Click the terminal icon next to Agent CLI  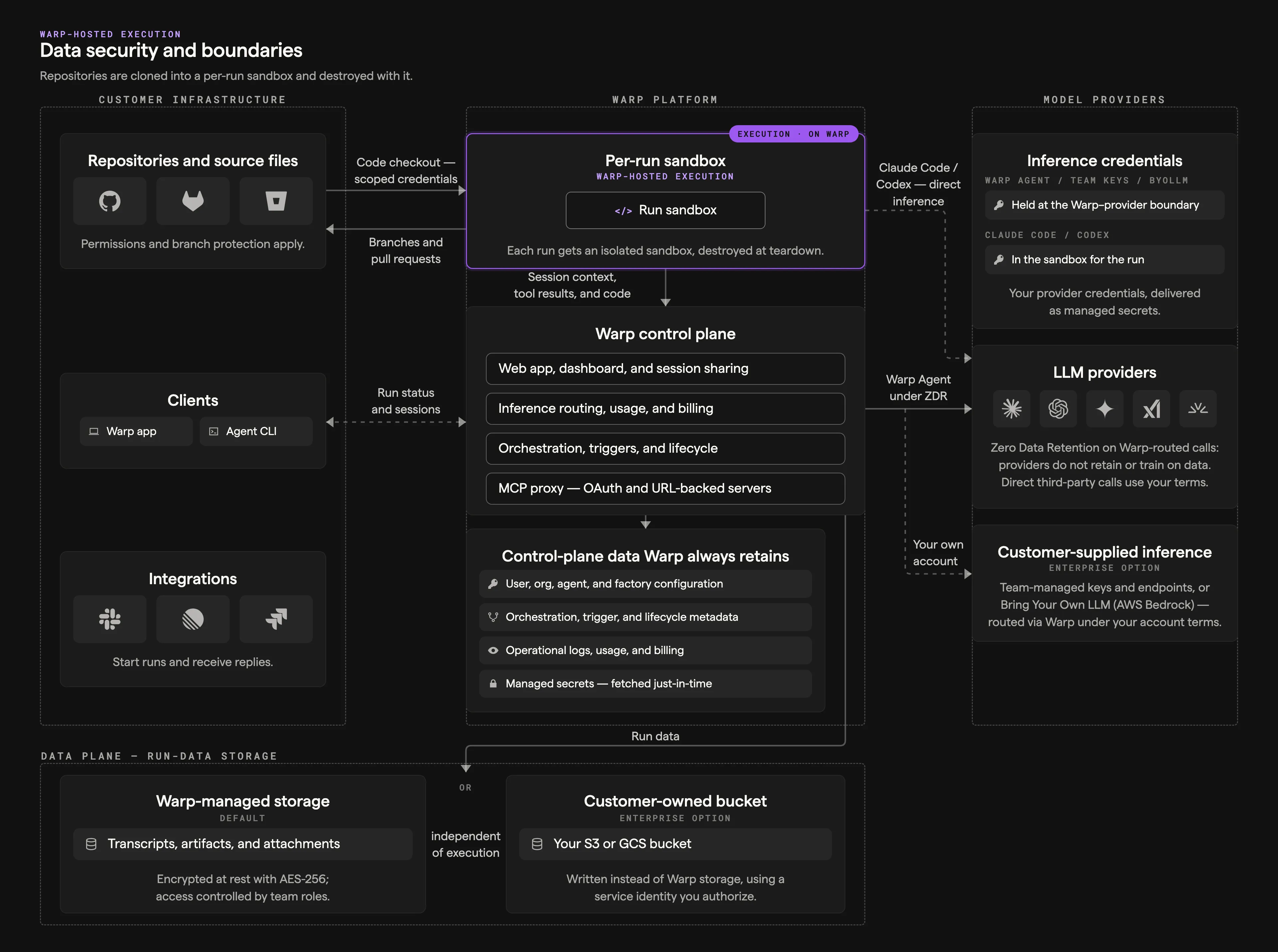pyautogui.click(x=214, y=432)
